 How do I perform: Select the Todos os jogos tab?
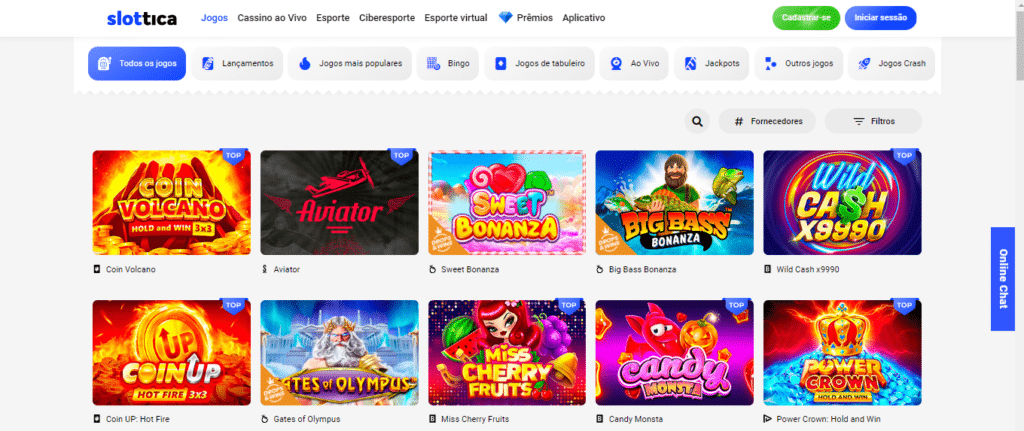pyautogui.click(x=137, y=63)
